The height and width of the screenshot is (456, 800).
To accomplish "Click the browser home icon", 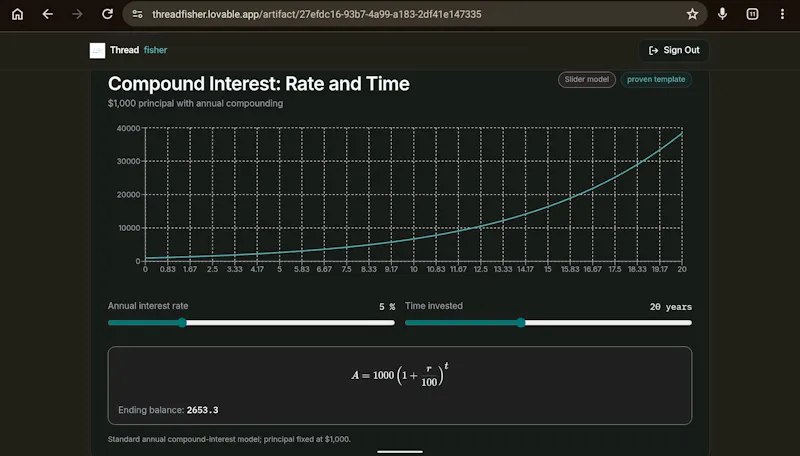I will (x=17, y=14).
